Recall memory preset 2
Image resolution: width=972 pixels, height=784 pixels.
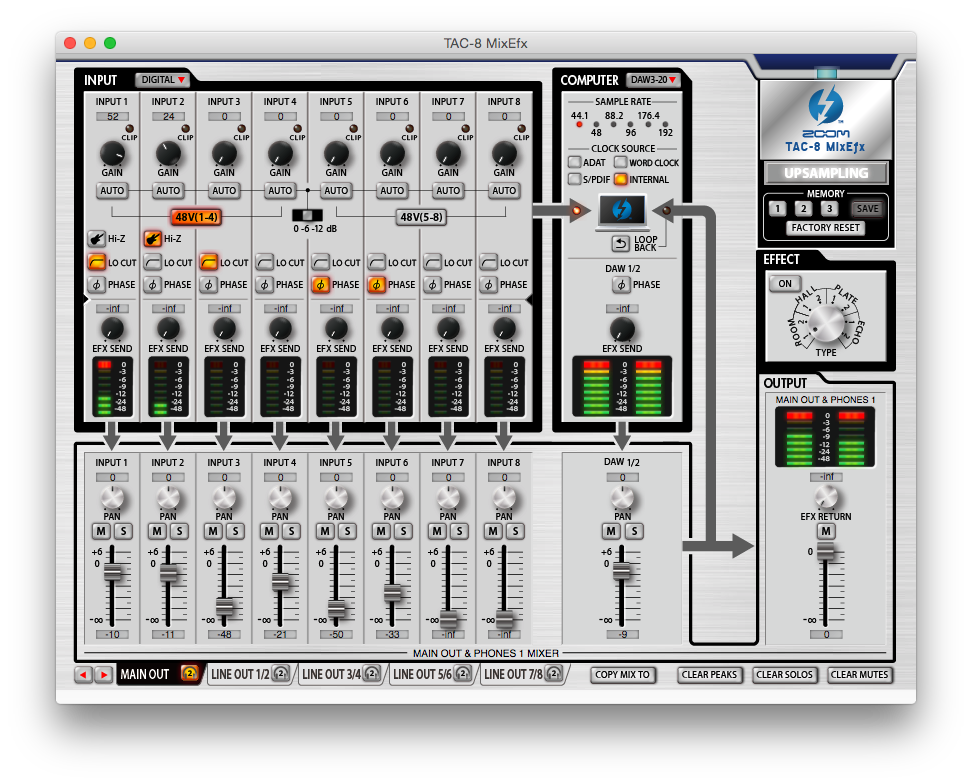pyautogui.click(x=803, y=209)
